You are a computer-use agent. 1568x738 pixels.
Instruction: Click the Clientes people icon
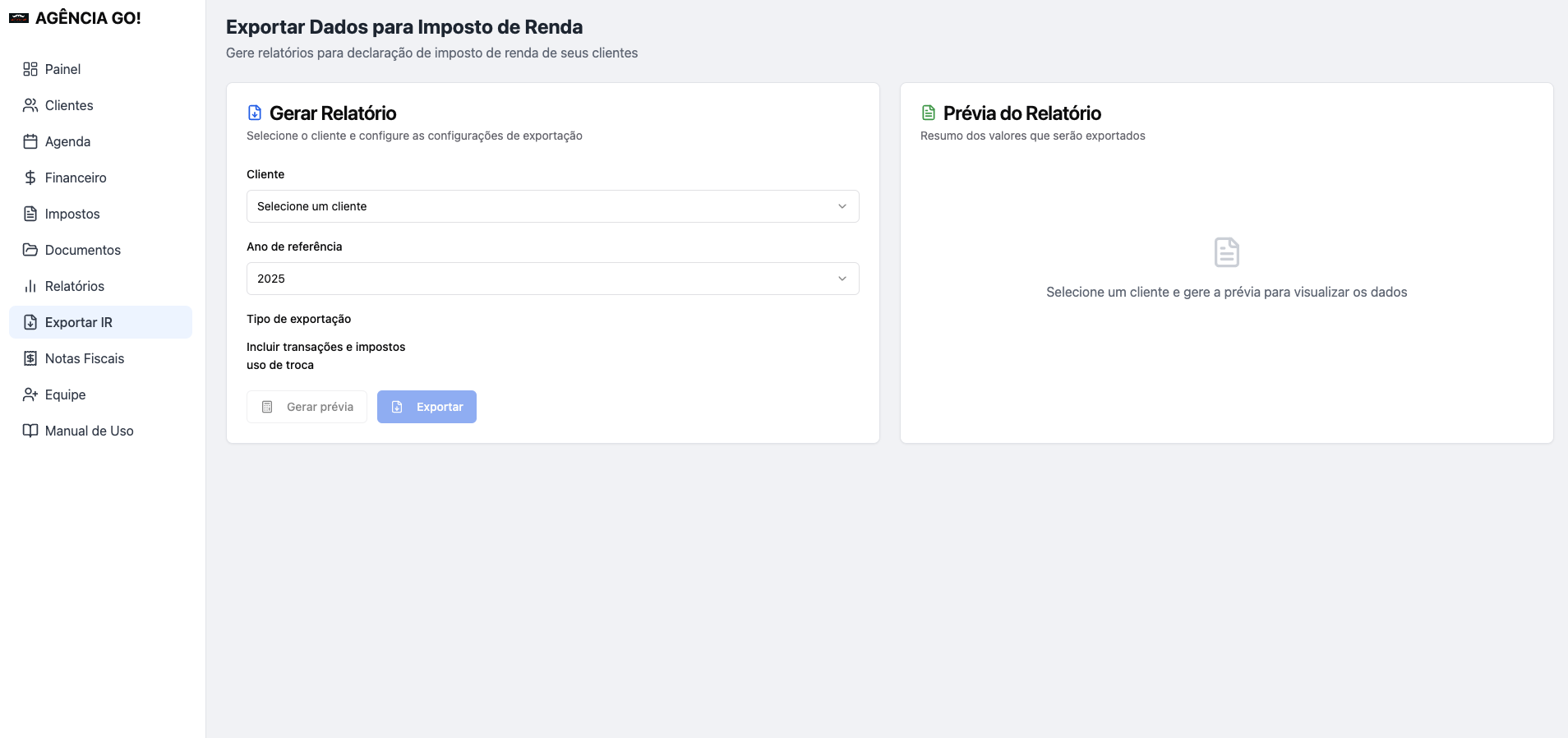[x=30, y=105]
